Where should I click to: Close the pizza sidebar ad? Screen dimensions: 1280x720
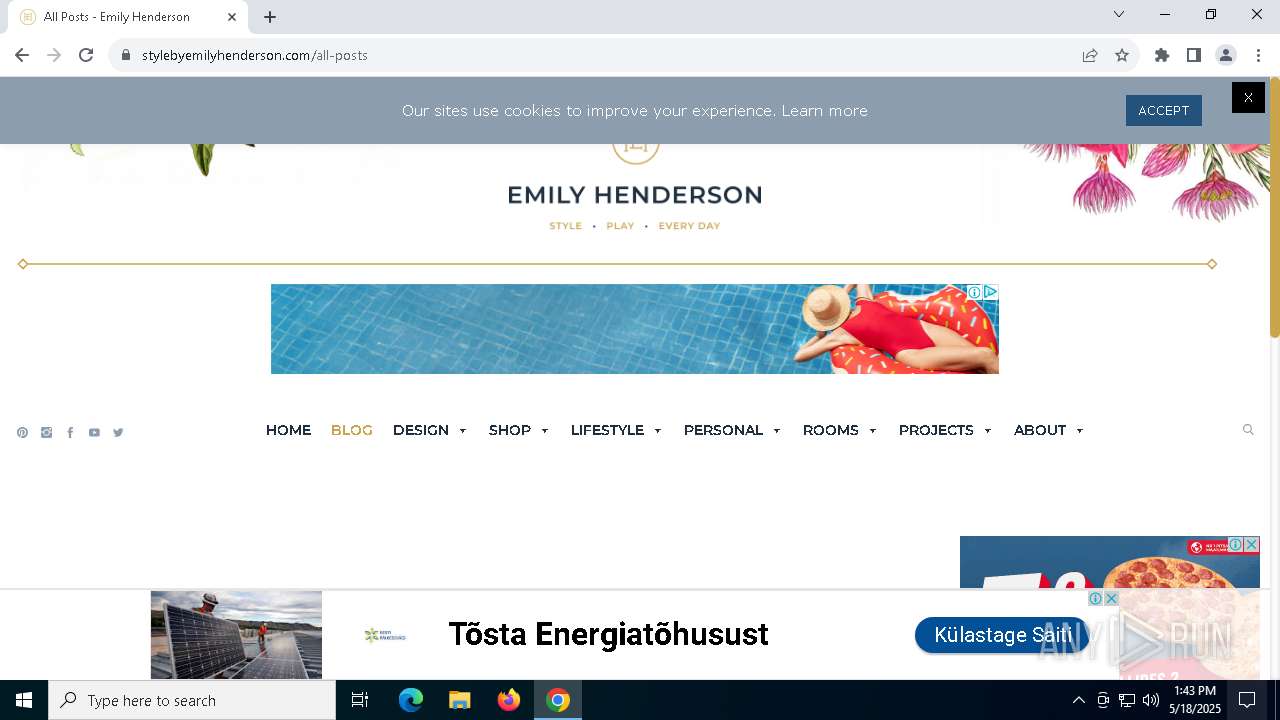tap(1251, 545)
